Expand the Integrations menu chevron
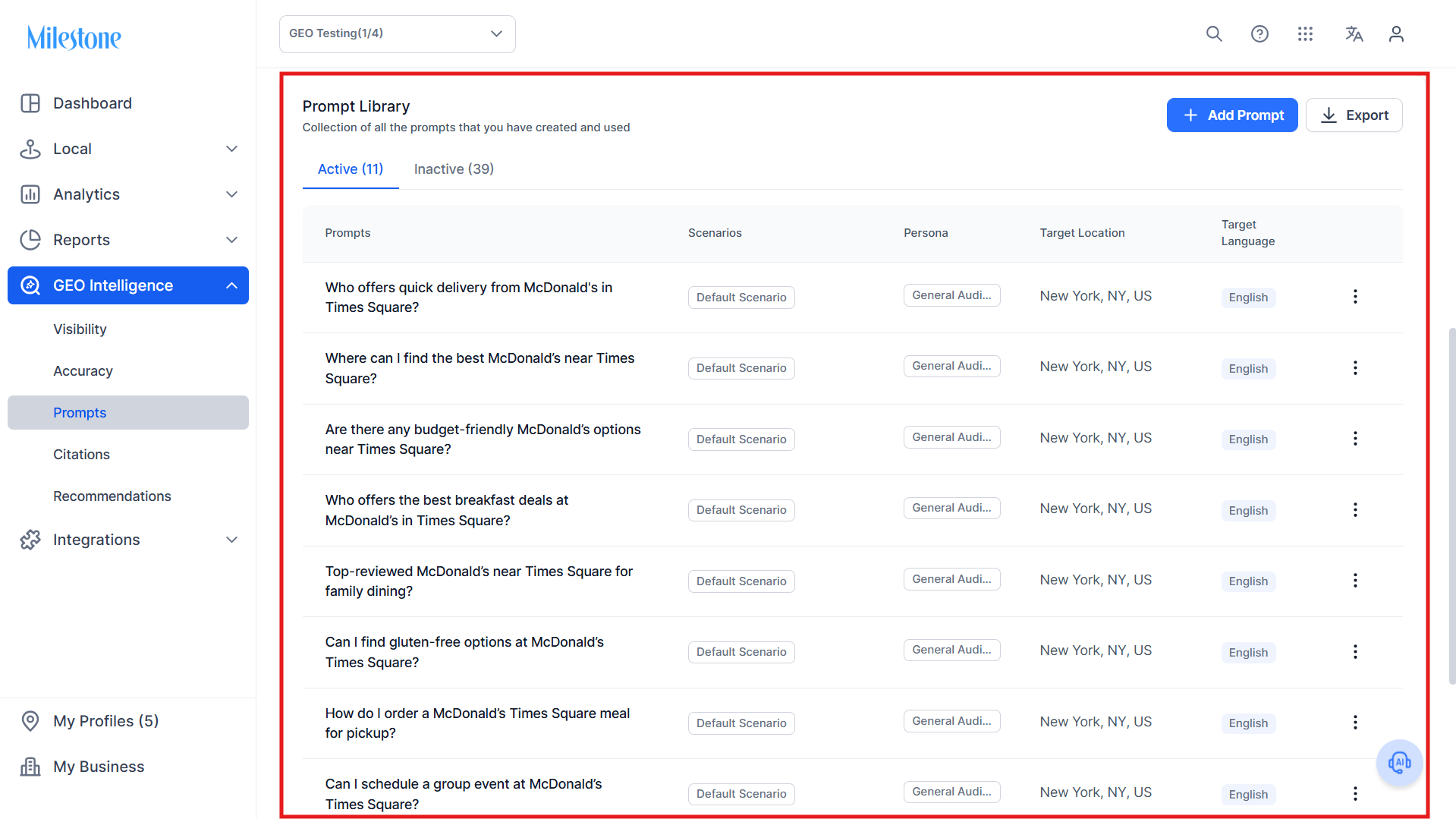This screenshot has width=1456, height=819. [x=232, y=540]
